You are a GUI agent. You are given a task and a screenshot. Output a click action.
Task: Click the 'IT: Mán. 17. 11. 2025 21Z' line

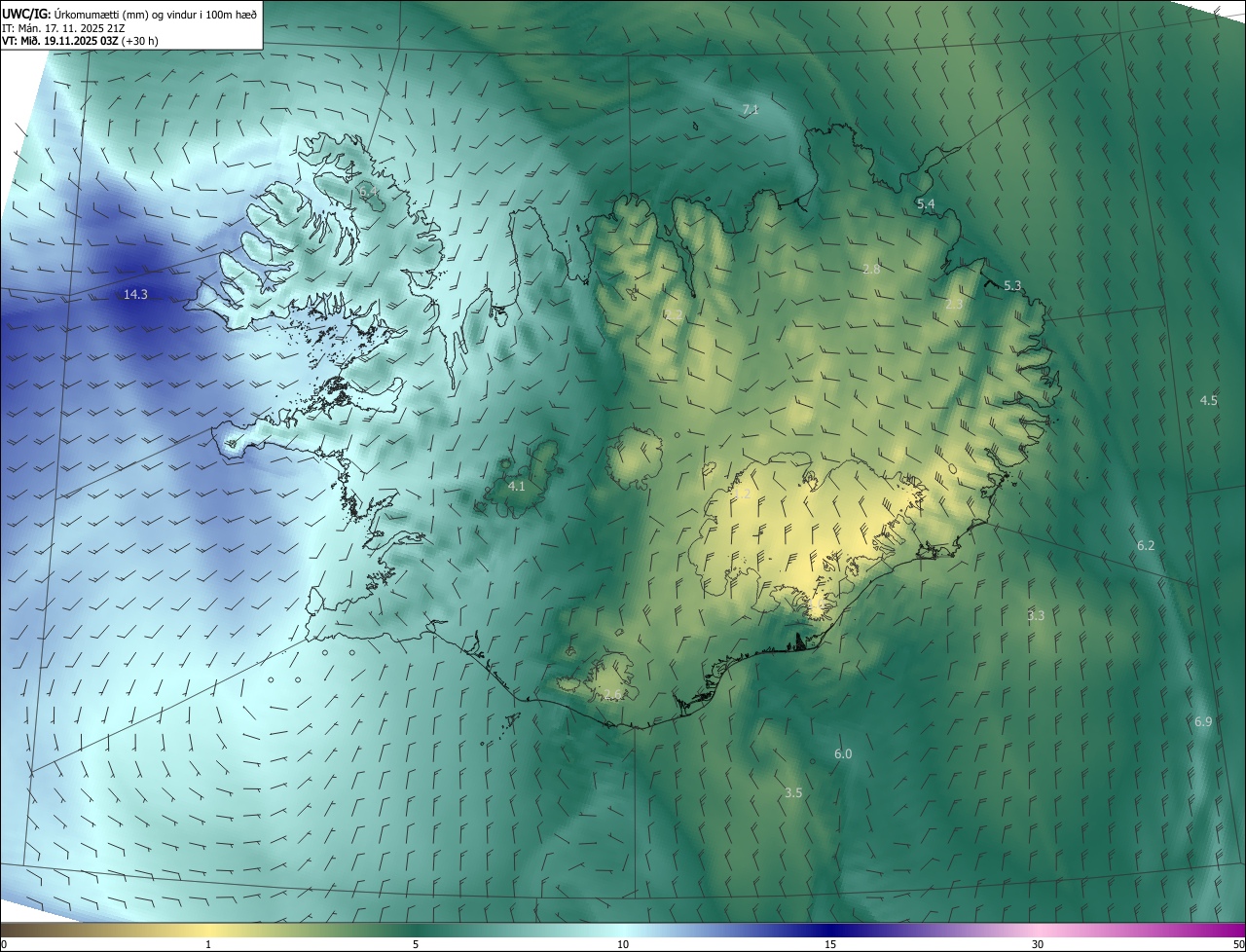pos(62,27)
